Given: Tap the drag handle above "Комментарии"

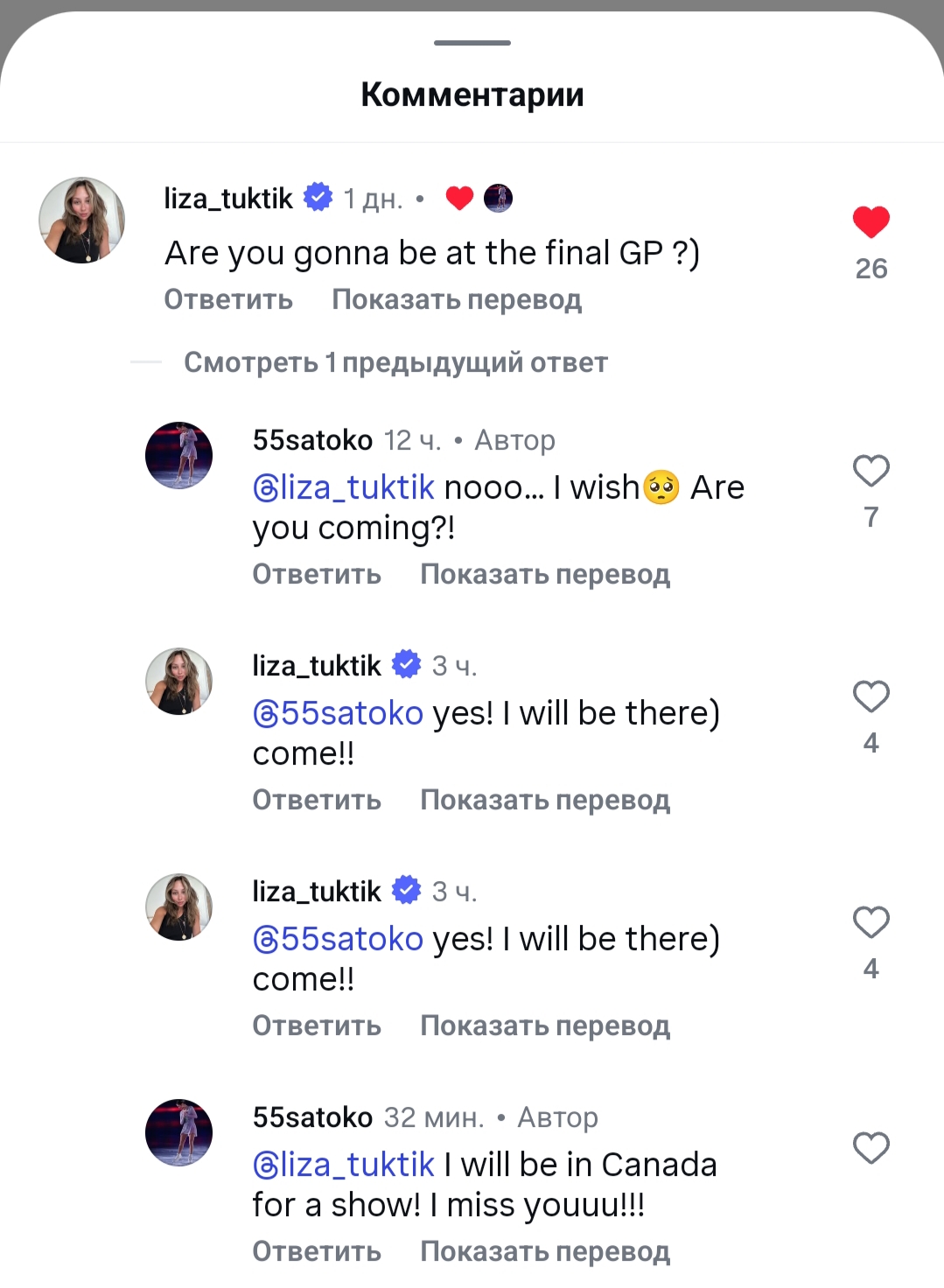Looking at the screenshot, I should 472,43.
